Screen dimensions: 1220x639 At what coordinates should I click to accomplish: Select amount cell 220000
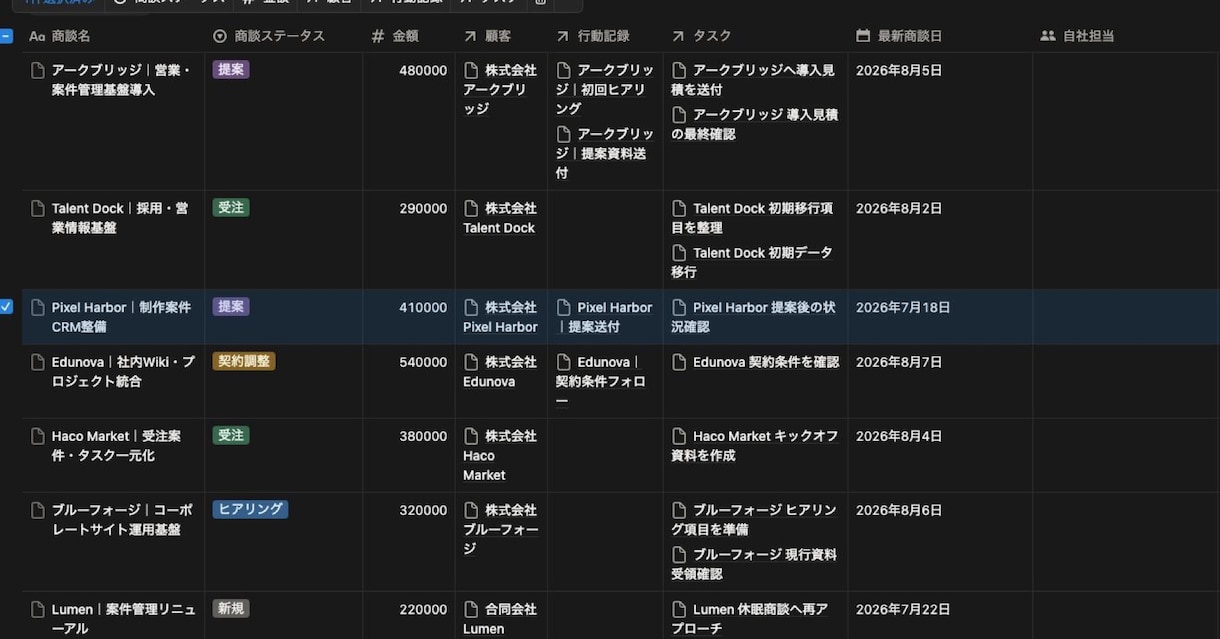(409, 615)
